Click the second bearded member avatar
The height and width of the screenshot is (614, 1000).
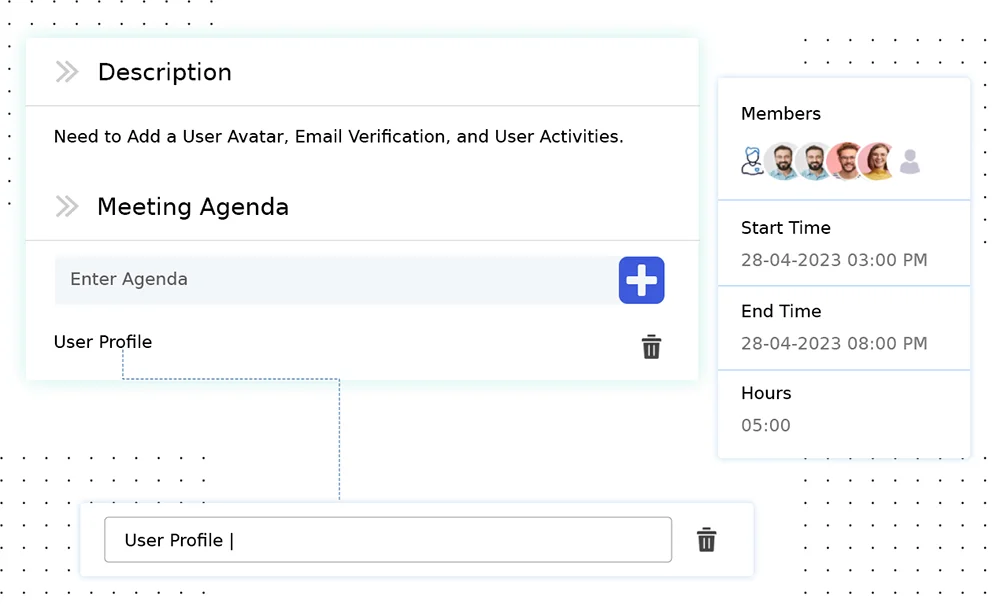pyautogui.click(x=815, y=162)
